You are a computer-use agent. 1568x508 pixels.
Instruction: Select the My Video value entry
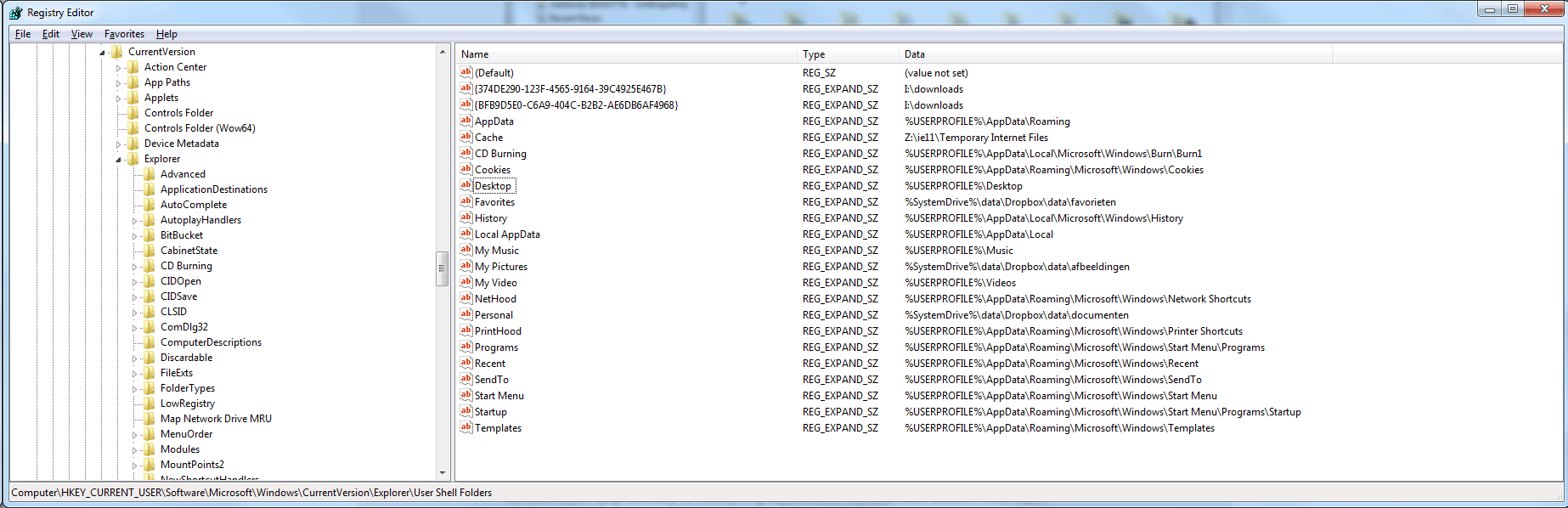496,283
